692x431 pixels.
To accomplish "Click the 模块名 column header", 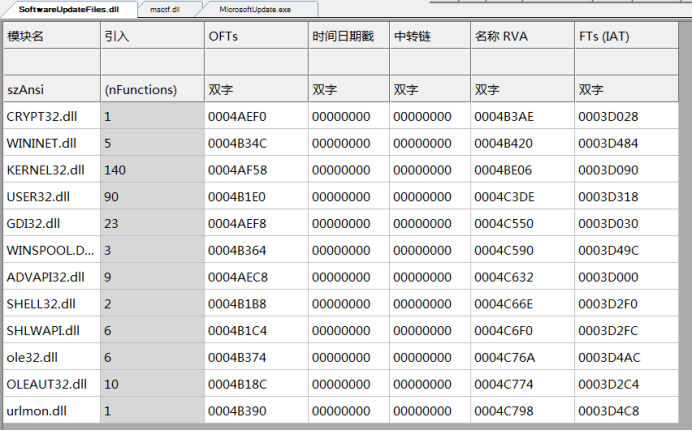I will tap(52, 36).
